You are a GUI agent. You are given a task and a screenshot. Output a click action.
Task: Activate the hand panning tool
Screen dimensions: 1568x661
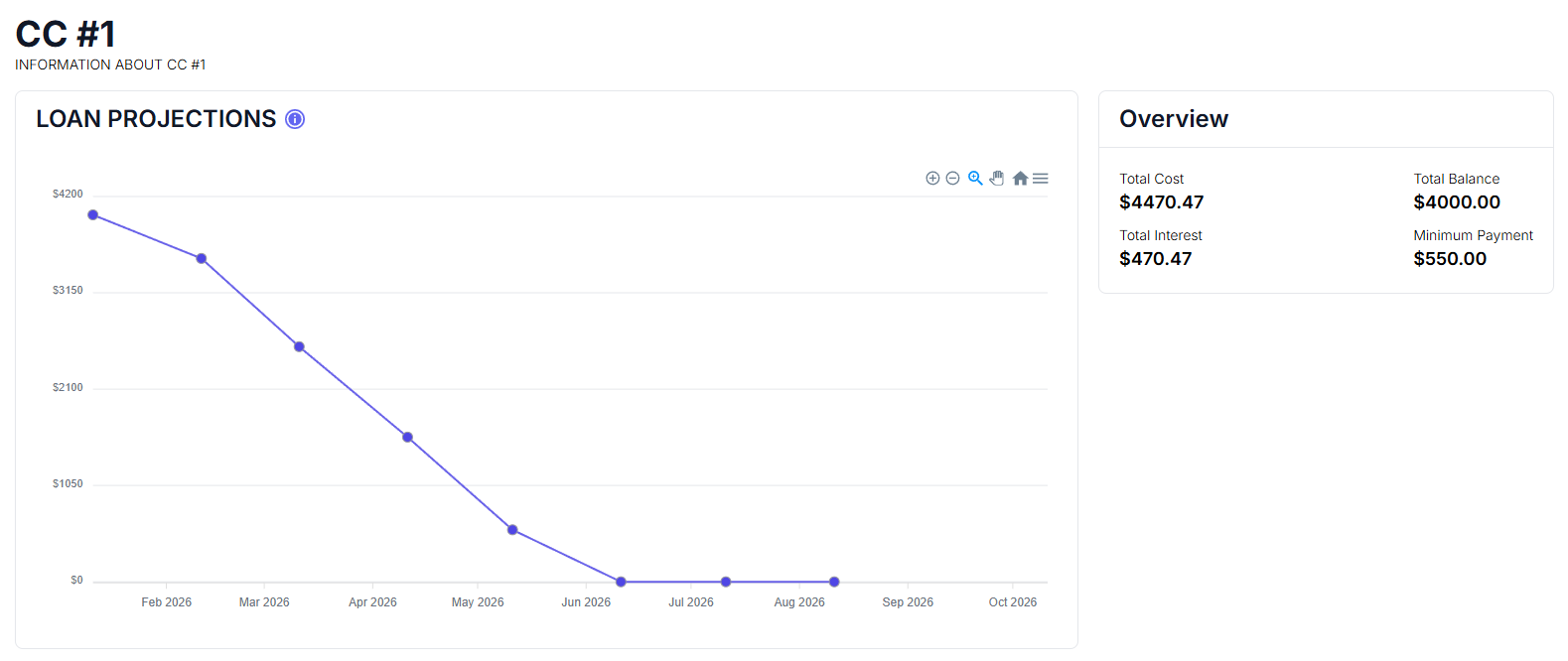point(997,179)
